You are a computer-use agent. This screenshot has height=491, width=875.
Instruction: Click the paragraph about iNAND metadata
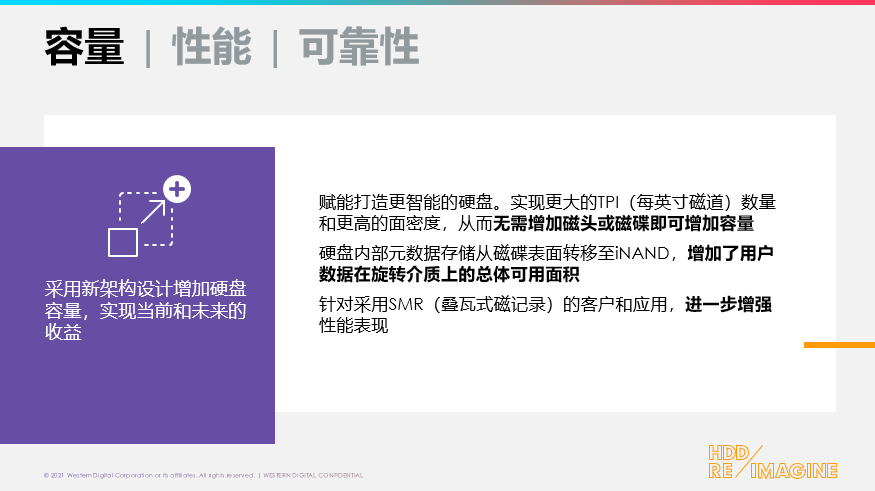click(546, 264)
